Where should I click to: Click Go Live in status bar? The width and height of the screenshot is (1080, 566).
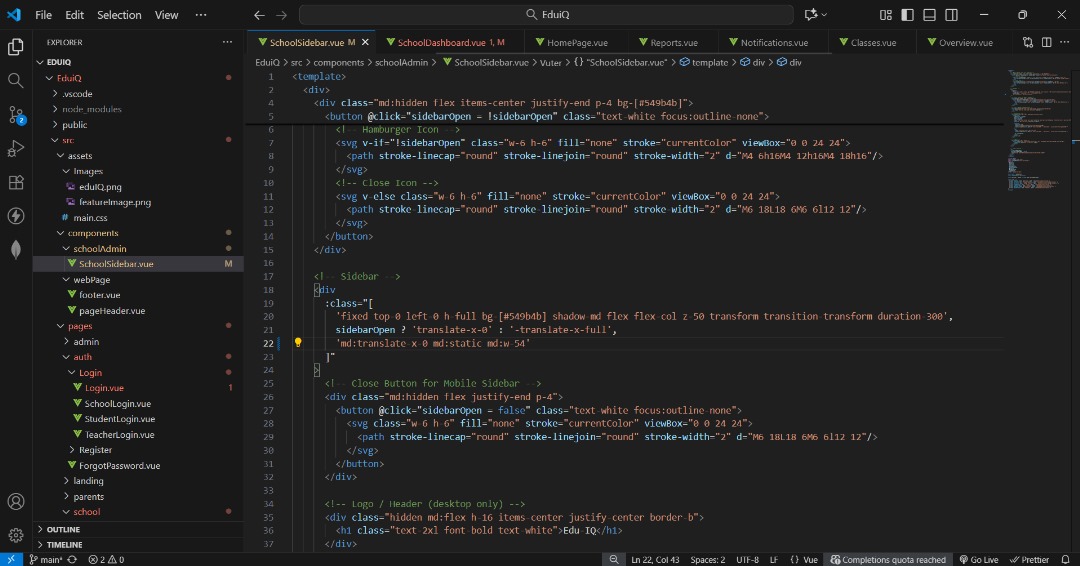click(x=979, y=559)
